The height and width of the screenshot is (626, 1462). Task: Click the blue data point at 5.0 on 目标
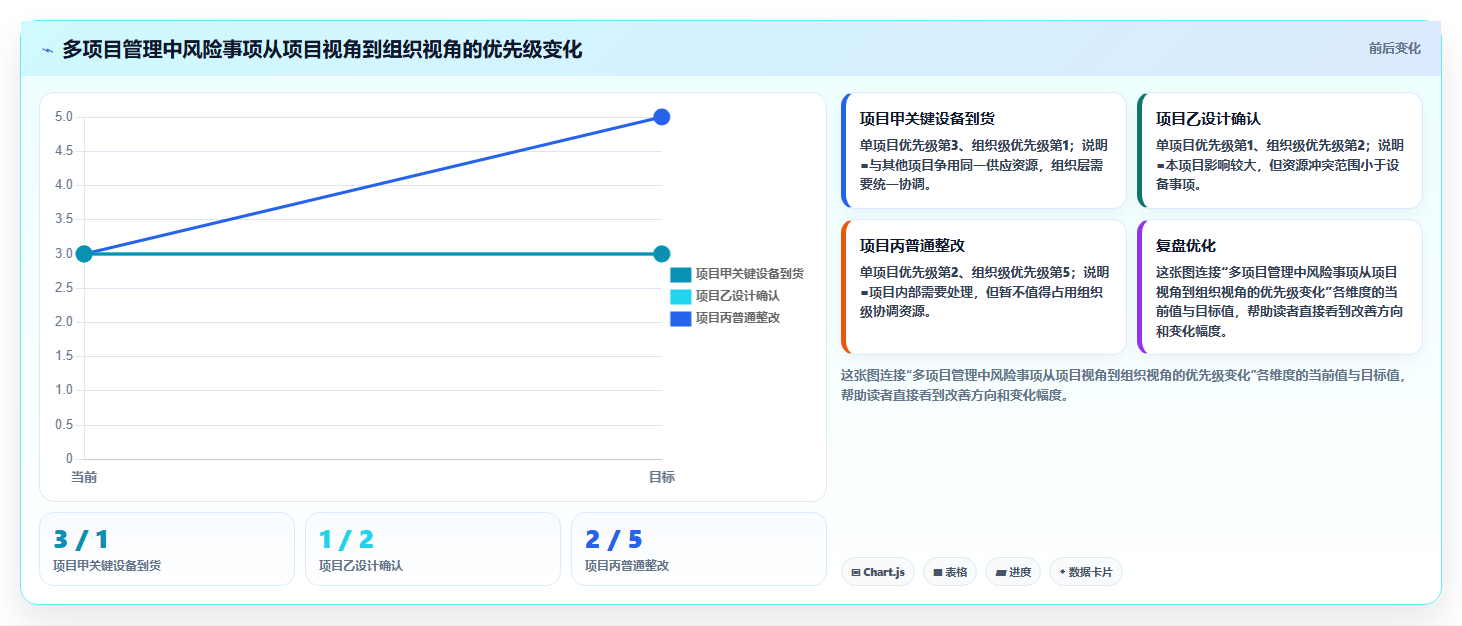pos(661,117)
